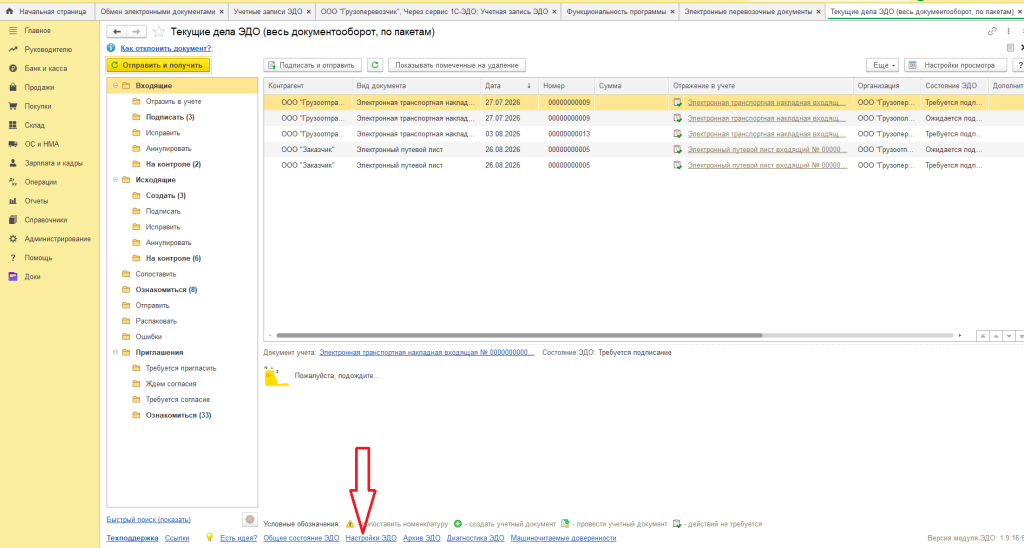This screenshot has width=1024, height=548.
Task: Collapse the Исходящие tree group
Action: tap(115, 180)
